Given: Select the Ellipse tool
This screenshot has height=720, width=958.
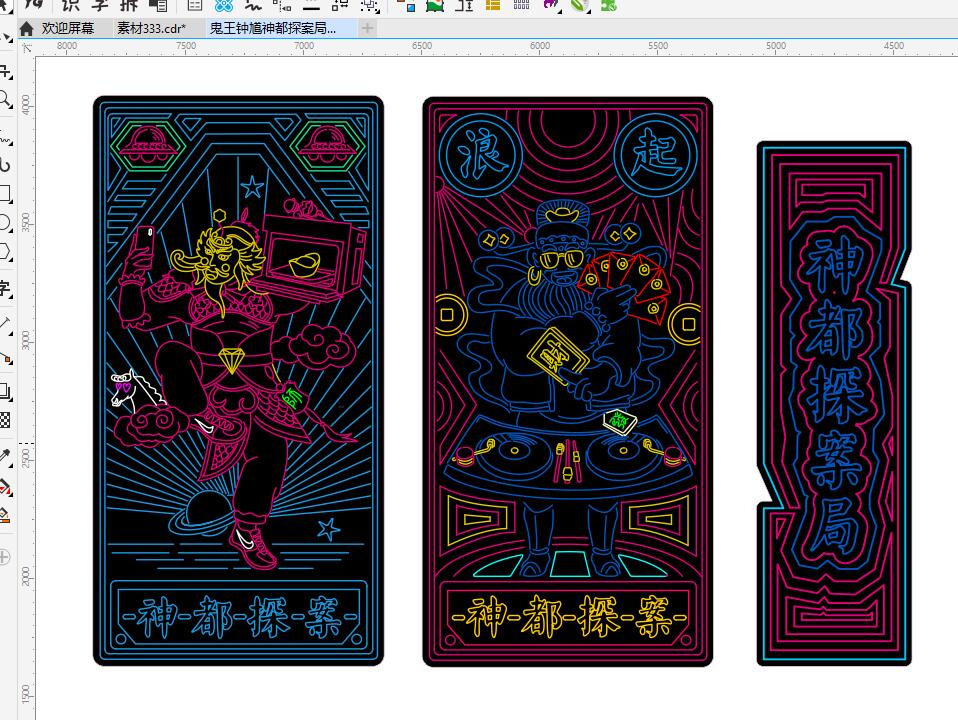Looking at the screenshot, I should click(x=5, y=223).
